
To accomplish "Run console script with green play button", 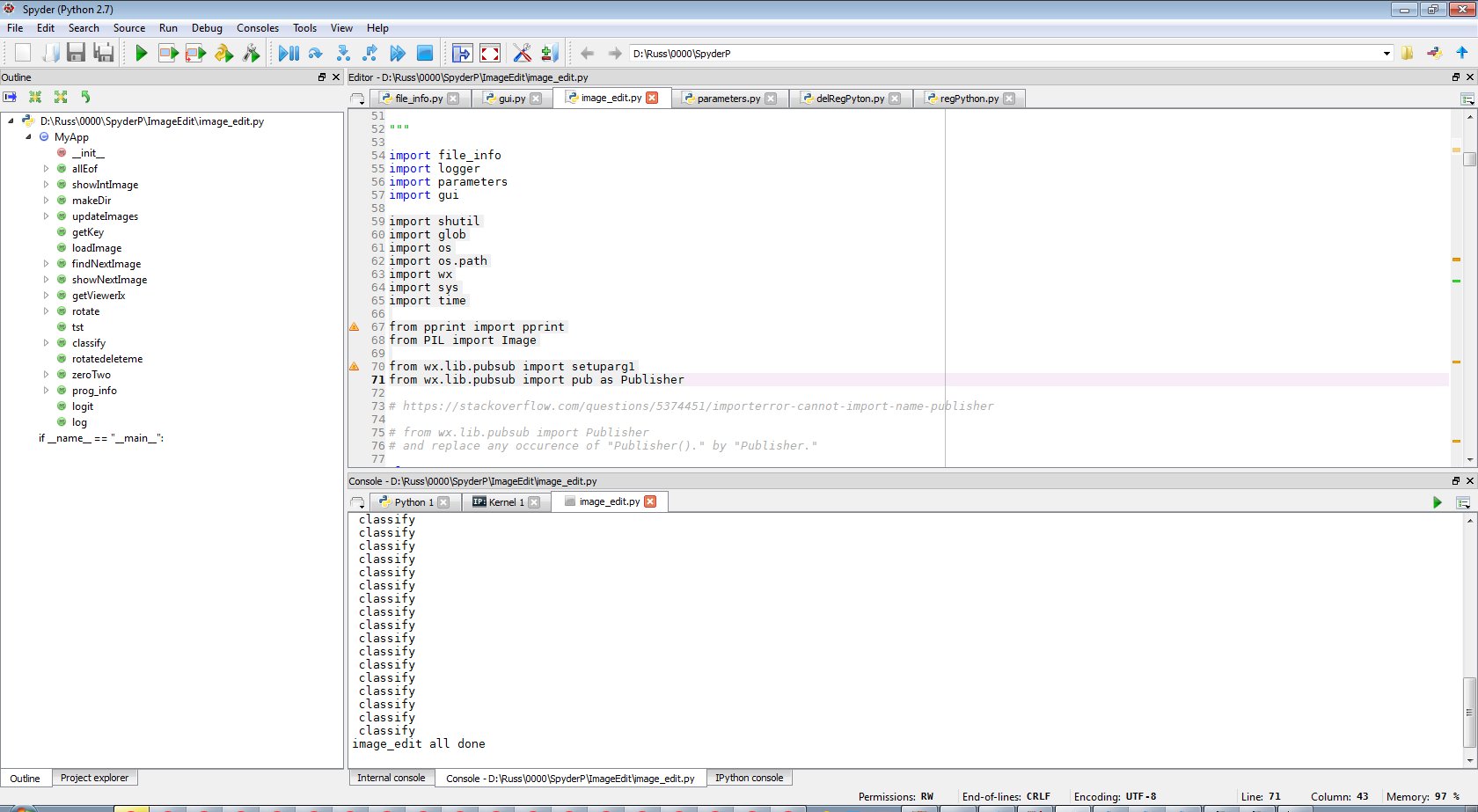I will tap(1438, 502).
